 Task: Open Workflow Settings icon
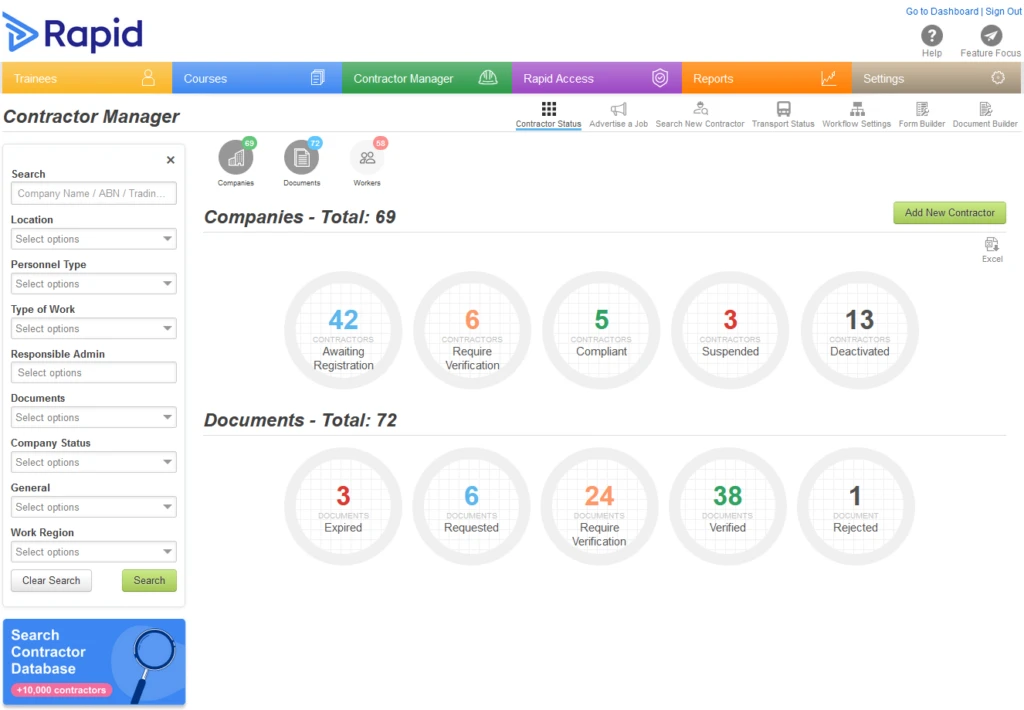tap(857, 108)
